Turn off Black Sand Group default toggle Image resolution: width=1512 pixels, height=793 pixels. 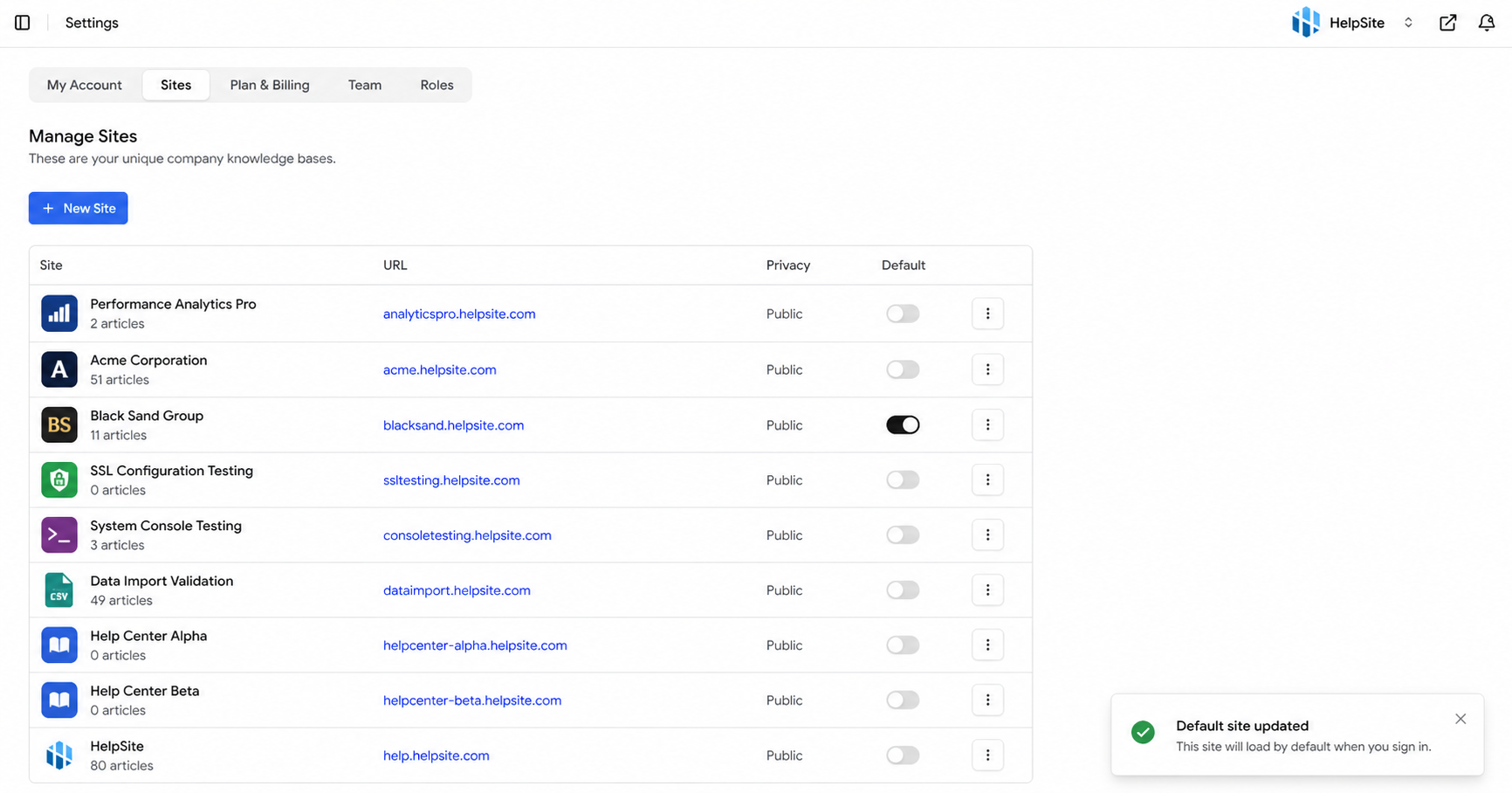tap(903, 425)
